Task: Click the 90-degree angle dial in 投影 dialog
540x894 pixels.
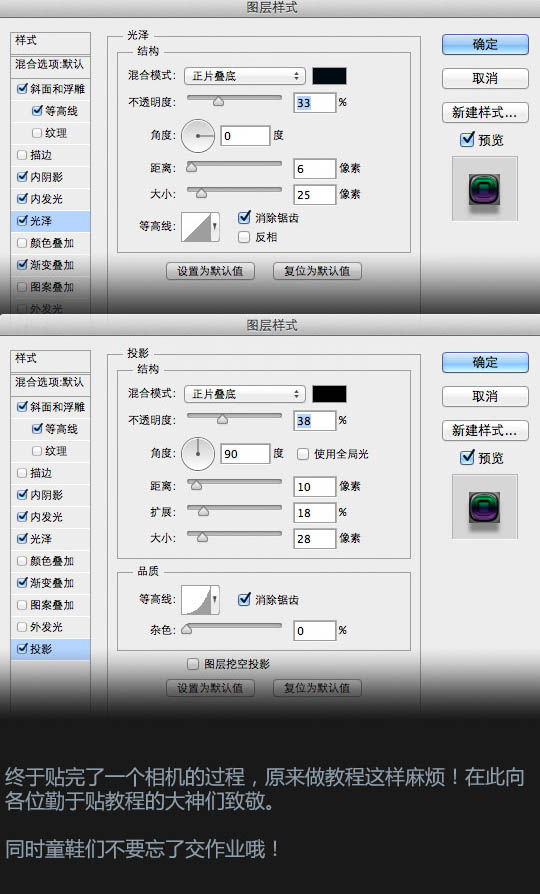Action: [198, 454]
